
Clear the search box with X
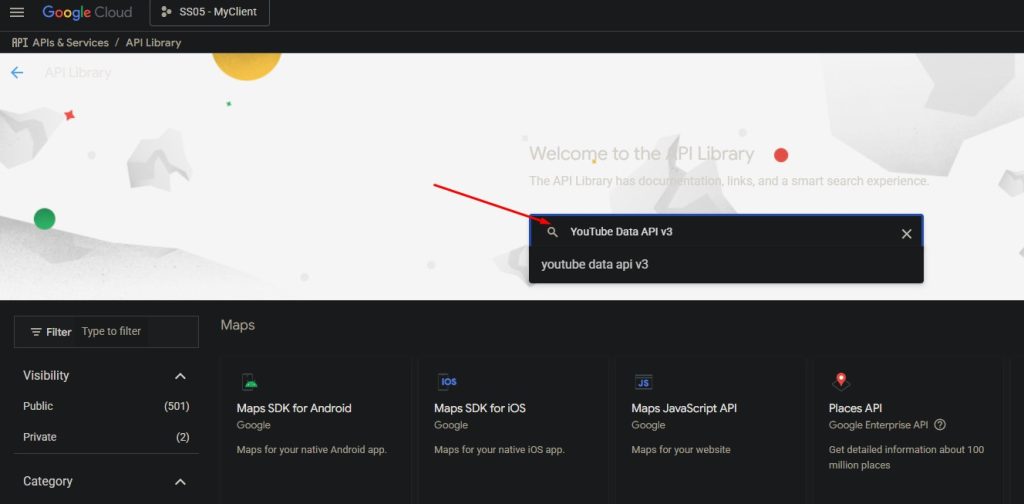point(906,233)
